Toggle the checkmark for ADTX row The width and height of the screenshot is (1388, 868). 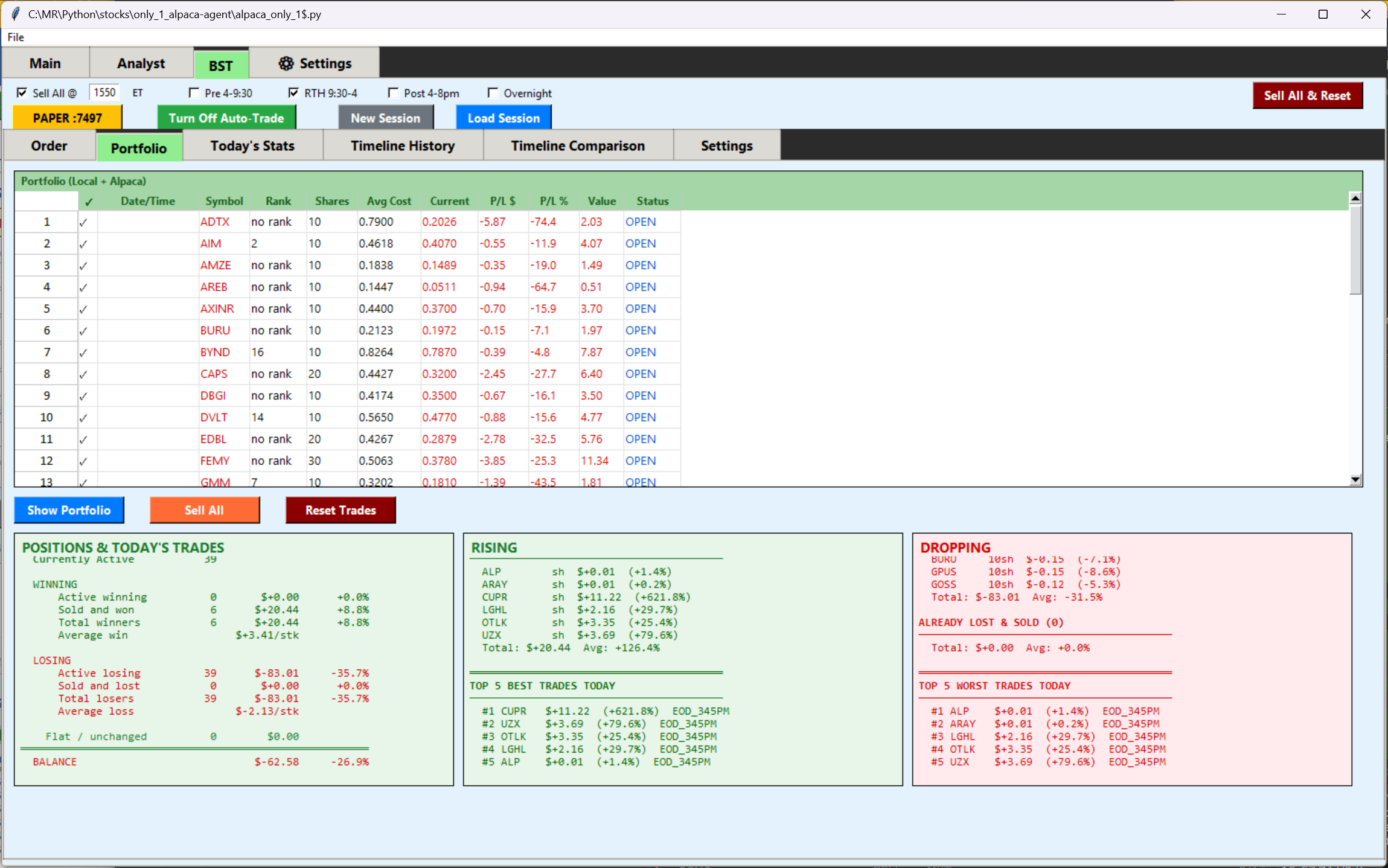tap(83, 222)
